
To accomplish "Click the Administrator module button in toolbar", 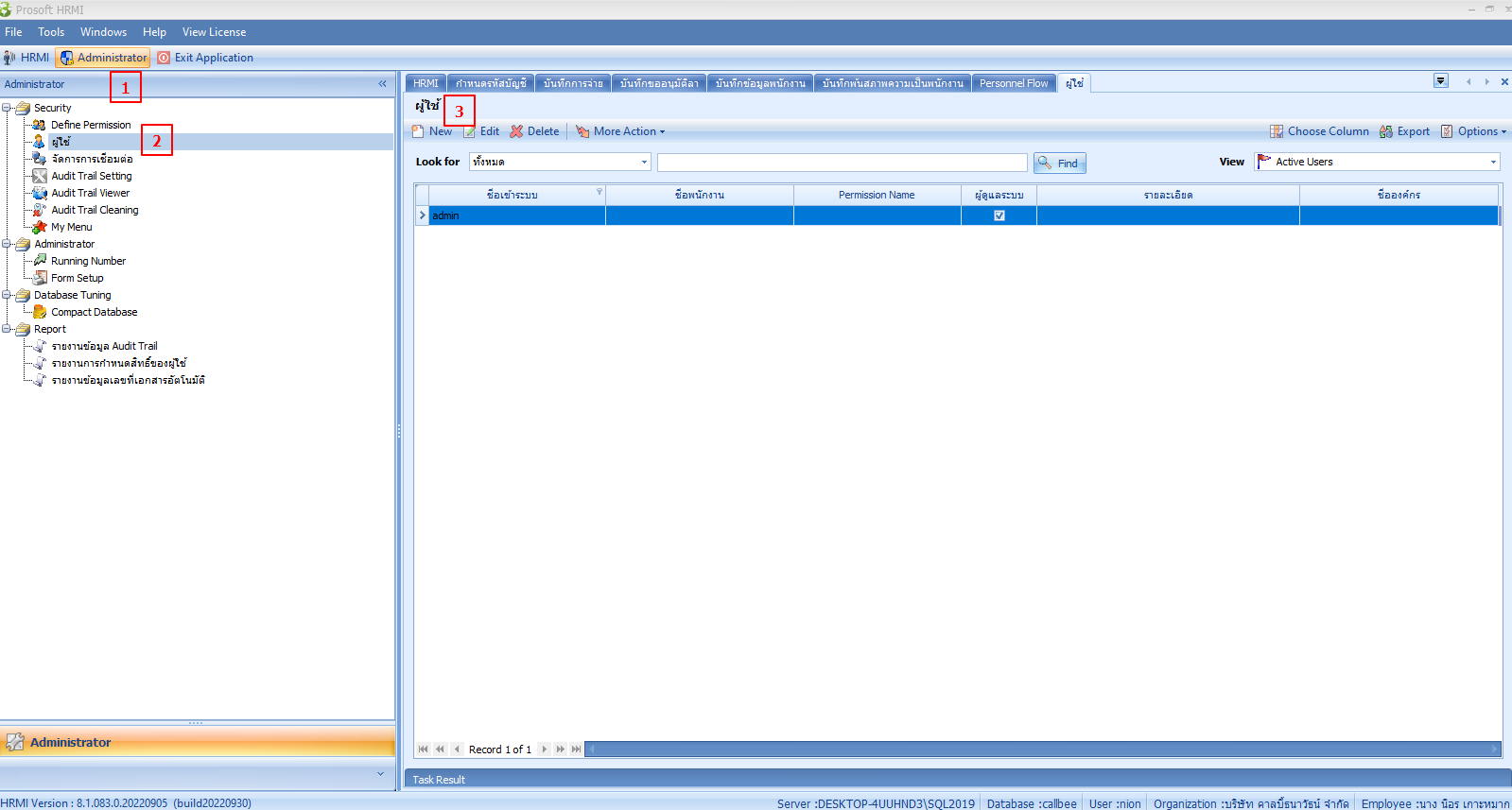I will pos(103,58).
